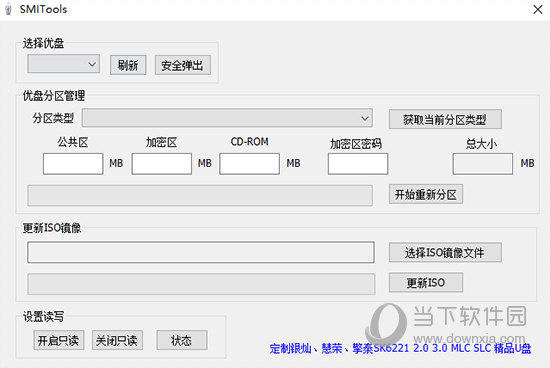Click the partition progress bar

pyautogui.click(x=200, y=195)
